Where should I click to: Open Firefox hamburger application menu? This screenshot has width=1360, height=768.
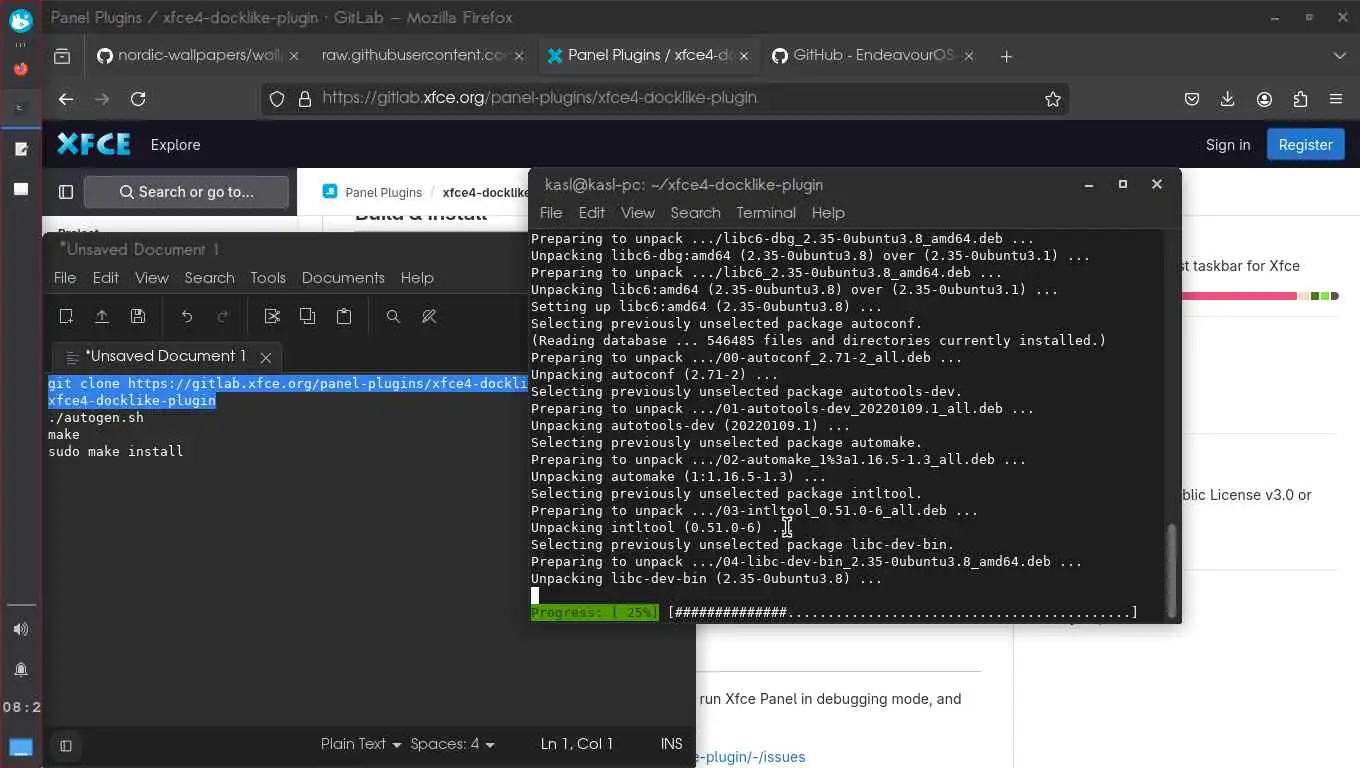(x=1336, y=99)
